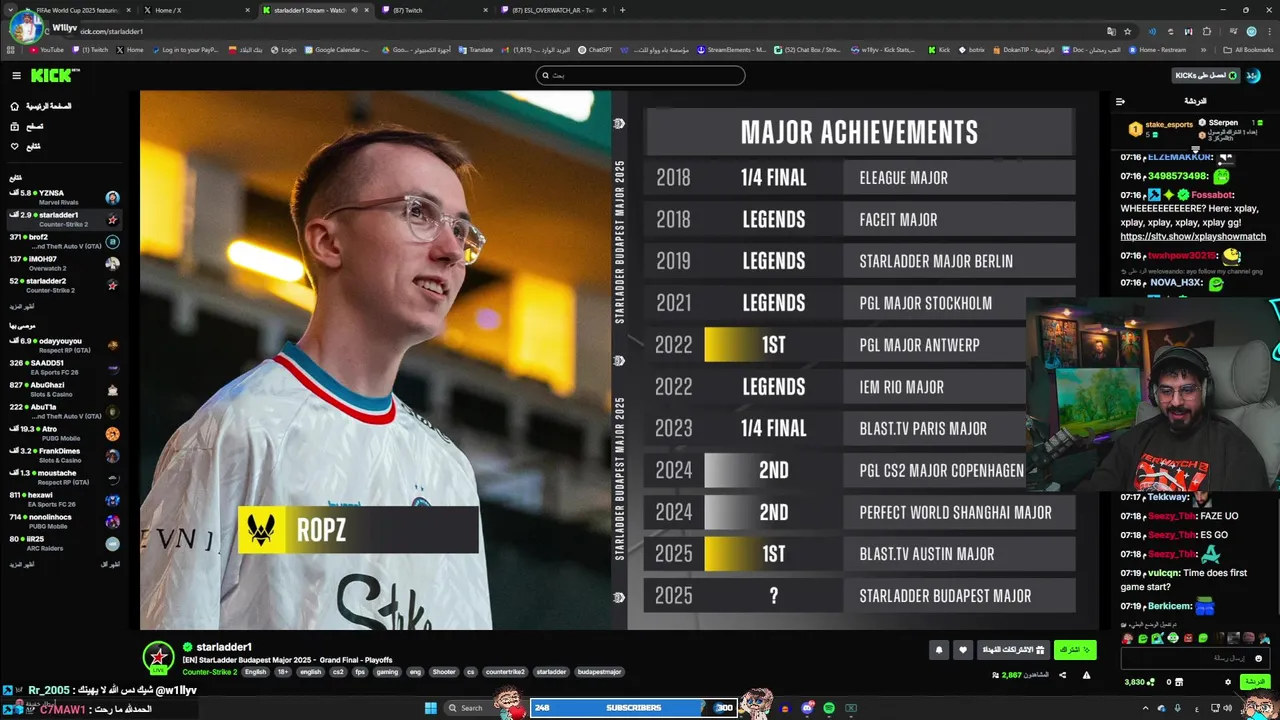Click the Windows Start button
1280x720 pixels.
pyautogui.click(x=431, y=708)
